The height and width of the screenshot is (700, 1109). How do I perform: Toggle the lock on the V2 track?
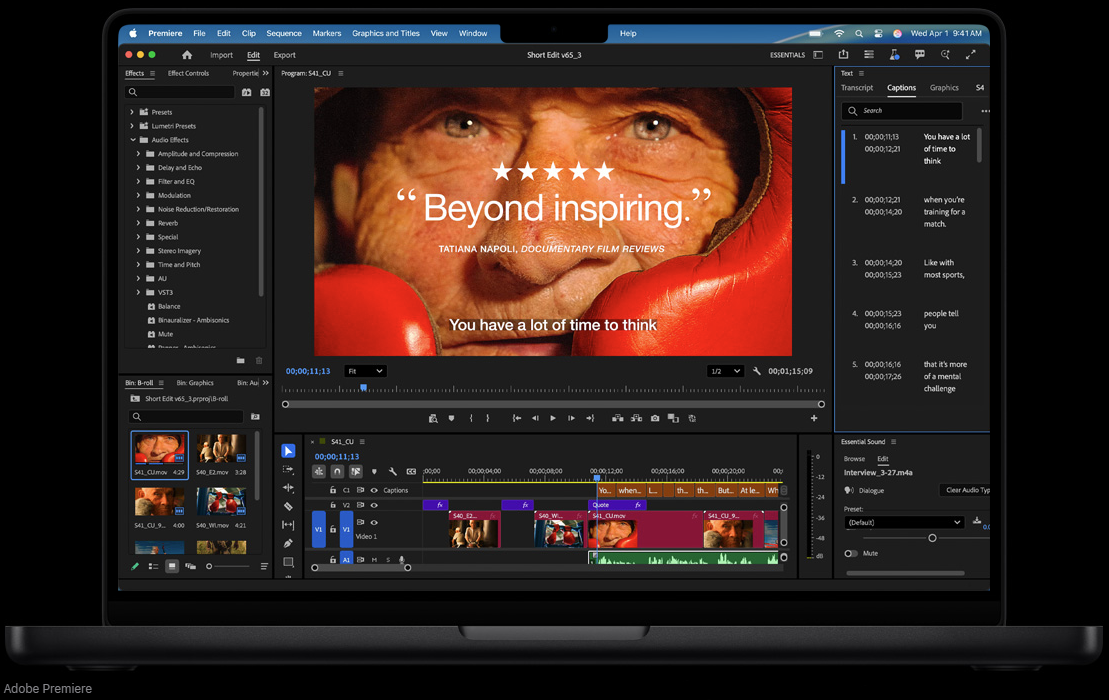(333, 505)
